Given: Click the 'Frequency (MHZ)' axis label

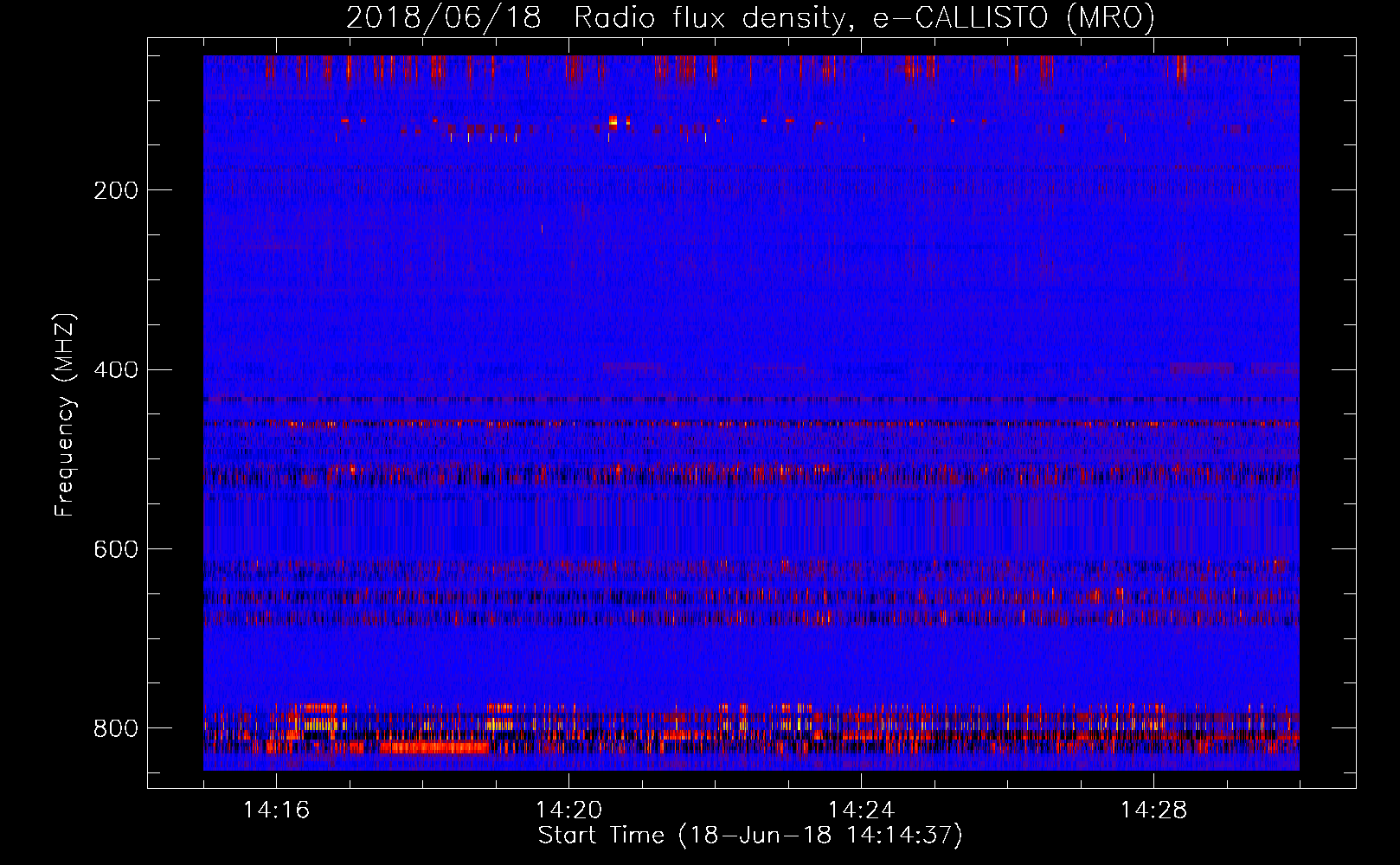Looking at the screenshot, I should click(64, 415).
